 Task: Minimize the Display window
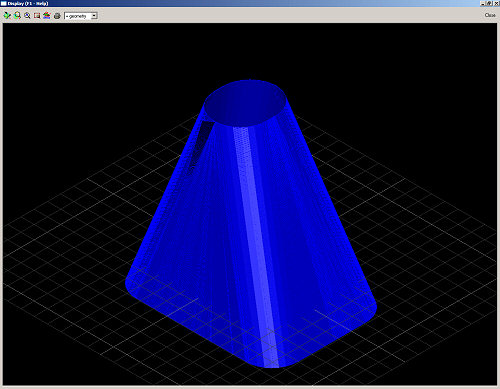483,3
